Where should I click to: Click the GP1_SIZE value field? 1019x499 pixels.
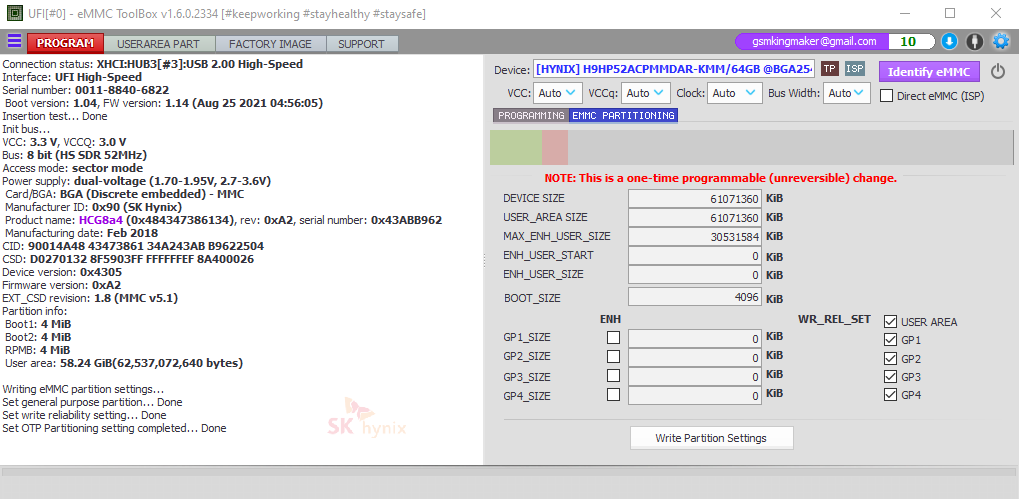coord(695,339)
